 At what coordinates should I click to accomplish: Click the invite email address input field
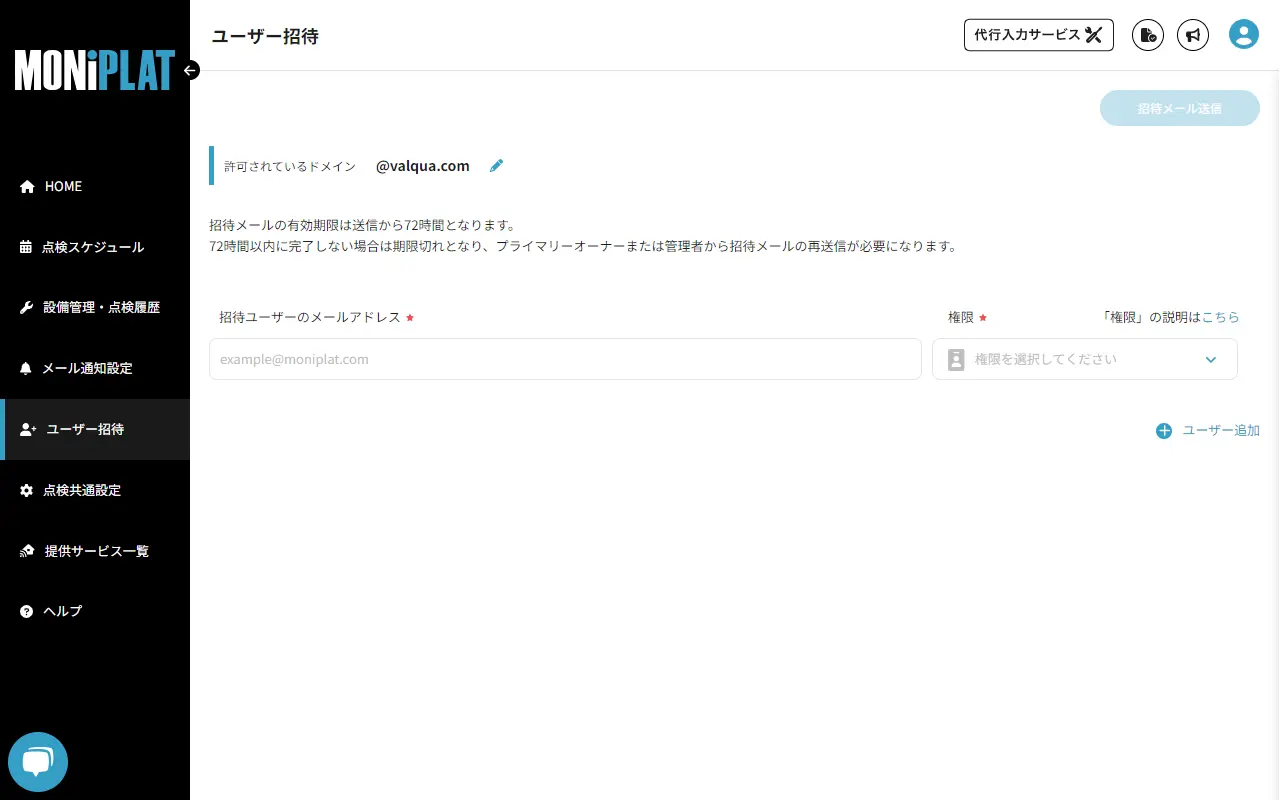pyautogui.click(x=565, y=358)
